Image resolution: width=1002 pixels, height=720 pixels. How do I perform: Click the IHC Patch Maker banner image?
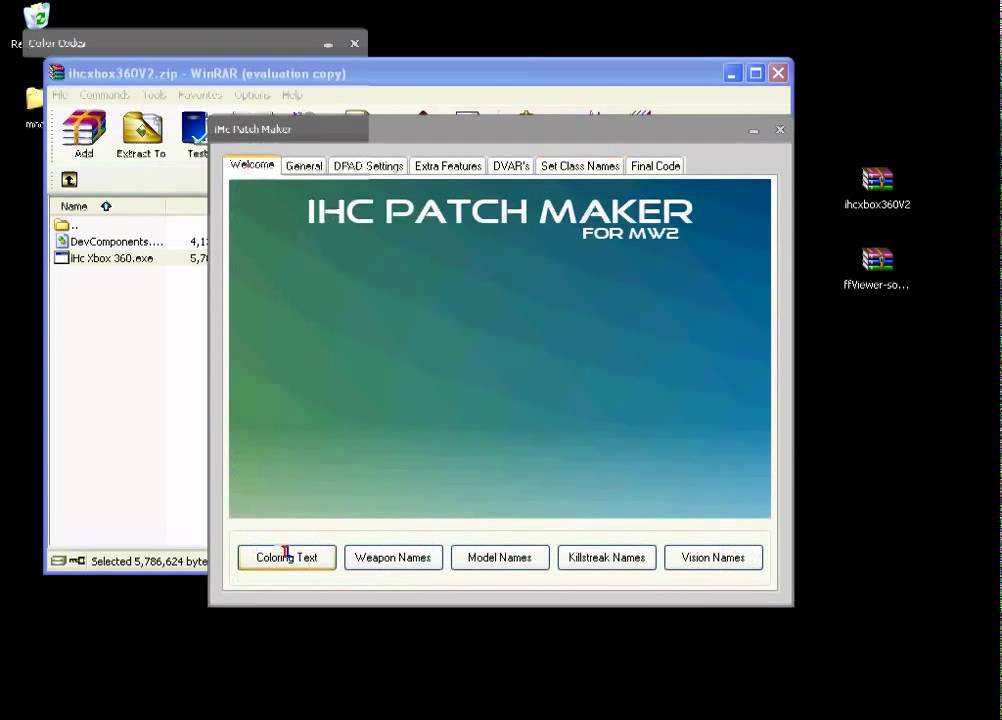point(500,348)
